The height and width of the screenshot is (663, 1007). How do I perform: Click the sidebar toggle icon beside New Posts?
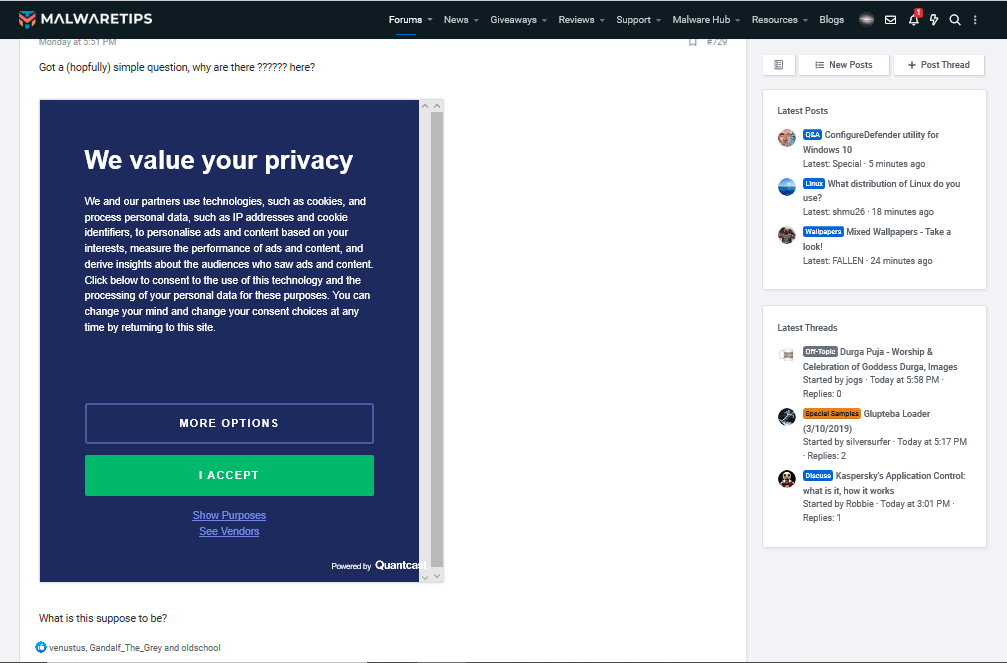click(779, 65)
